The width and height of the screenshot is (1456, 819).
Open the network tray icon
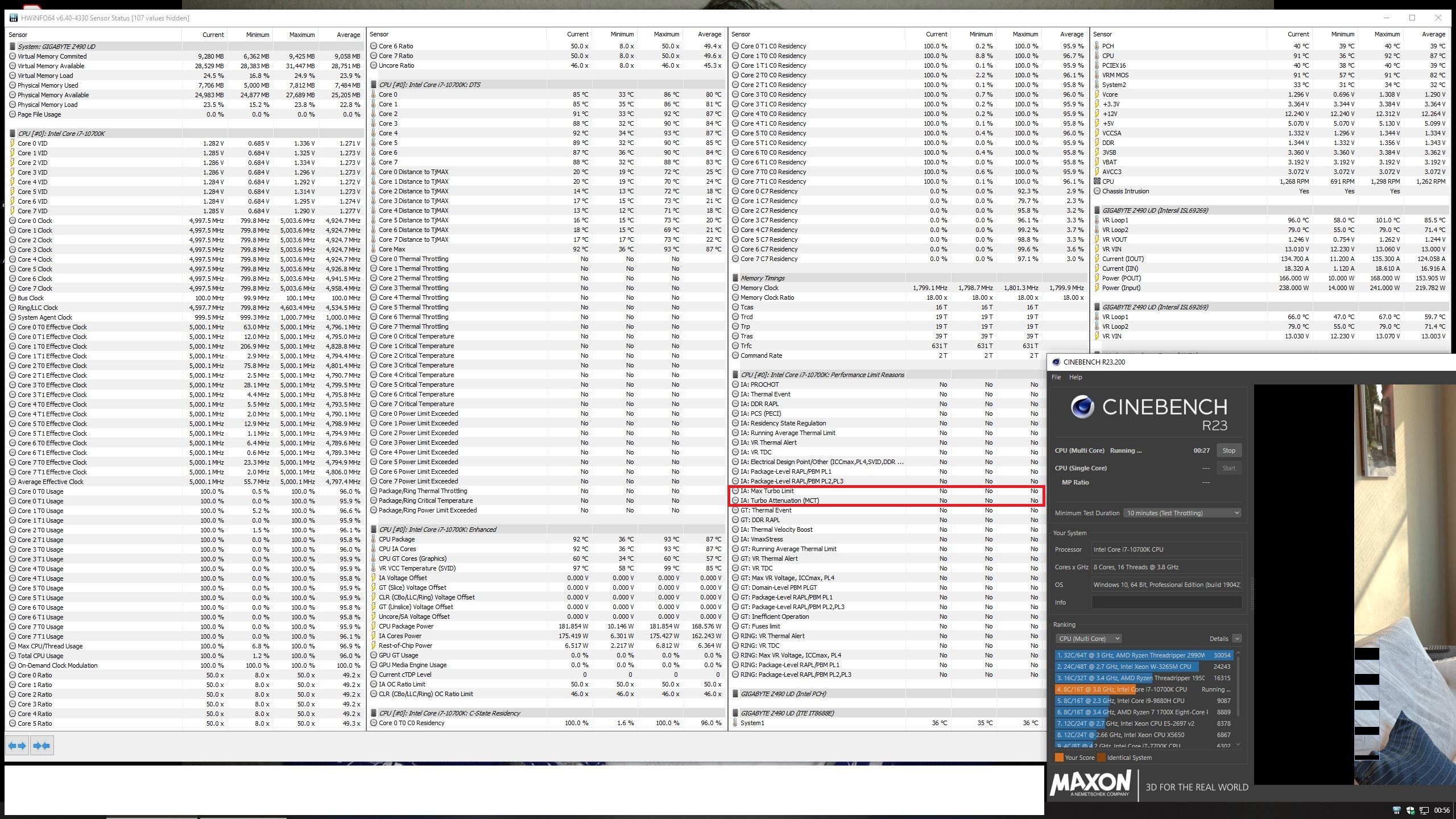click(x=1424, y=810)
